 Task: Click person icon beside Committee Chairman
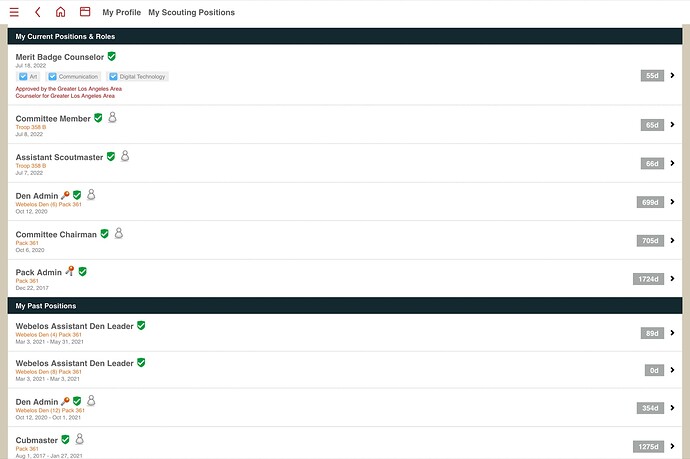[119, 233]
